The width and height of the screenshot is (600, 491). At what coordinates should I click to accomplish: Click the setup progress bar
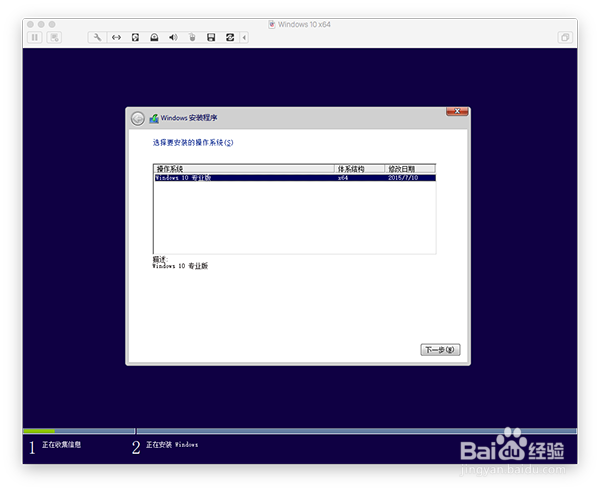pyautogui.click(x=300, y=431)
